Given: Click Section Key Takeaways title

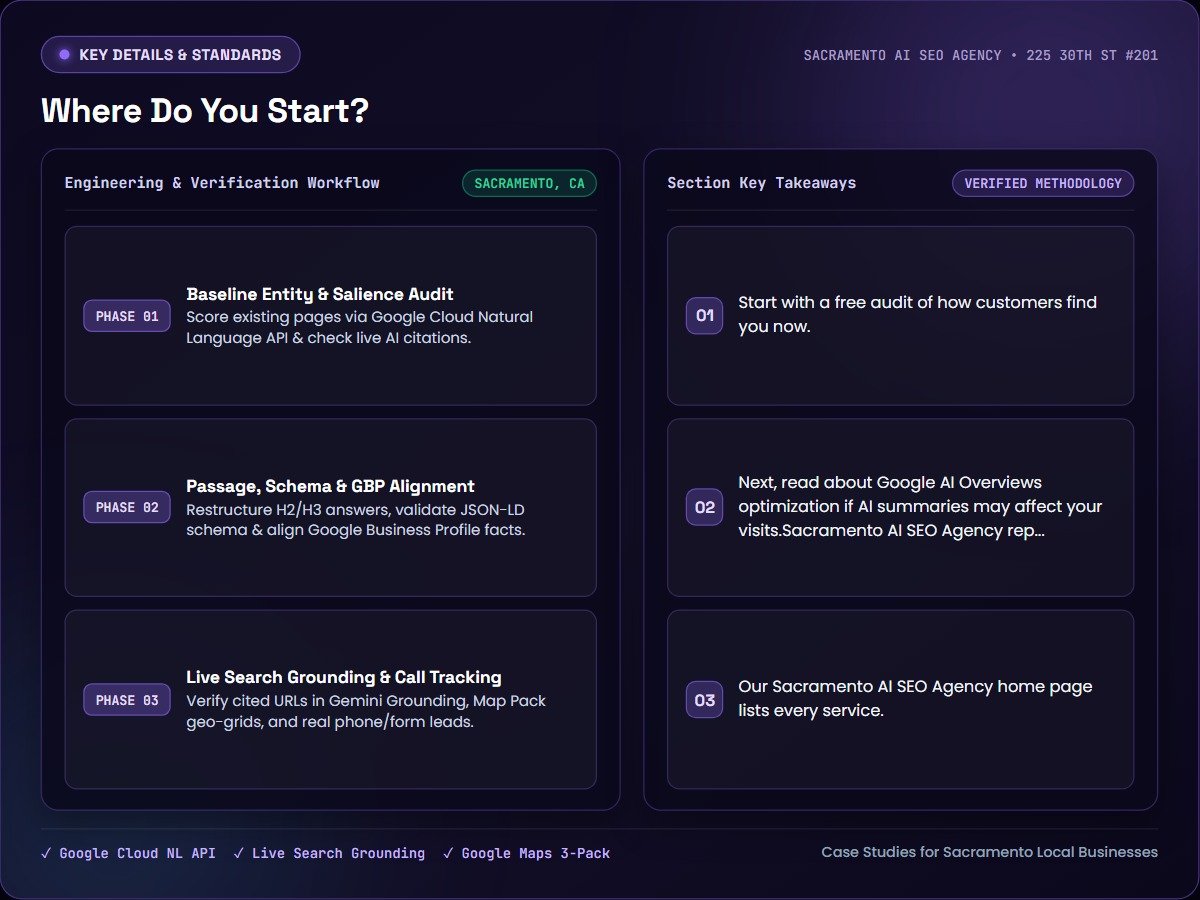Looking at the screenshot, I should [762, 183].
